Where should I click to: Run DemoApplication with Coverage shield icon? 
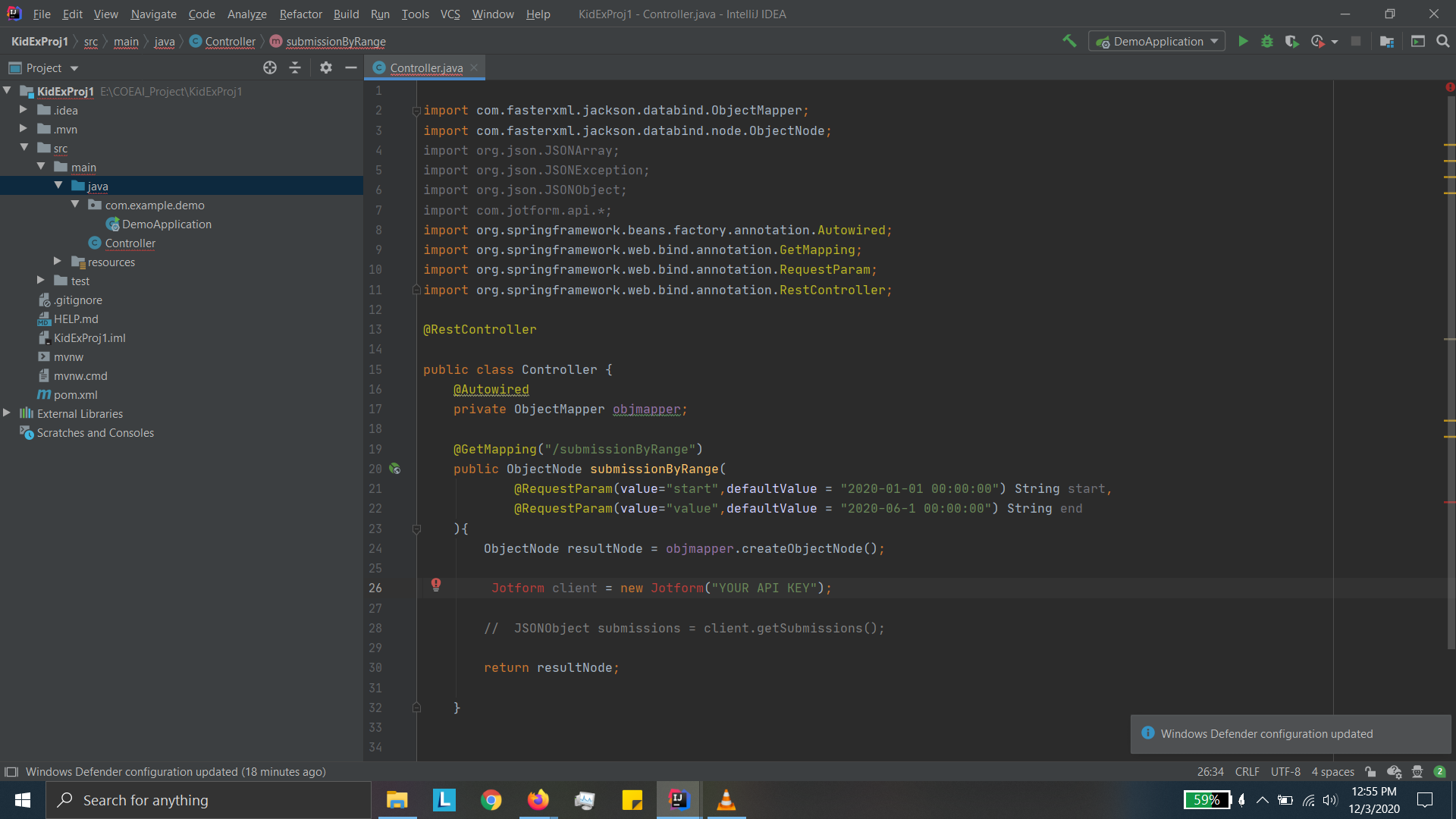click(1292, 41)
